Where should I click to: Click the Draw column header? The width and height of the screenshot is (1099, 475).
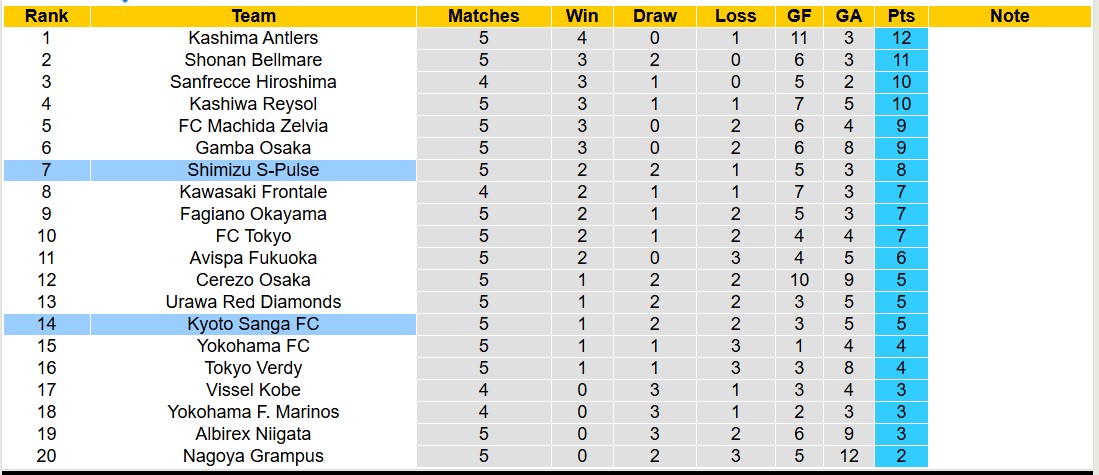click(x=655, y=16)
